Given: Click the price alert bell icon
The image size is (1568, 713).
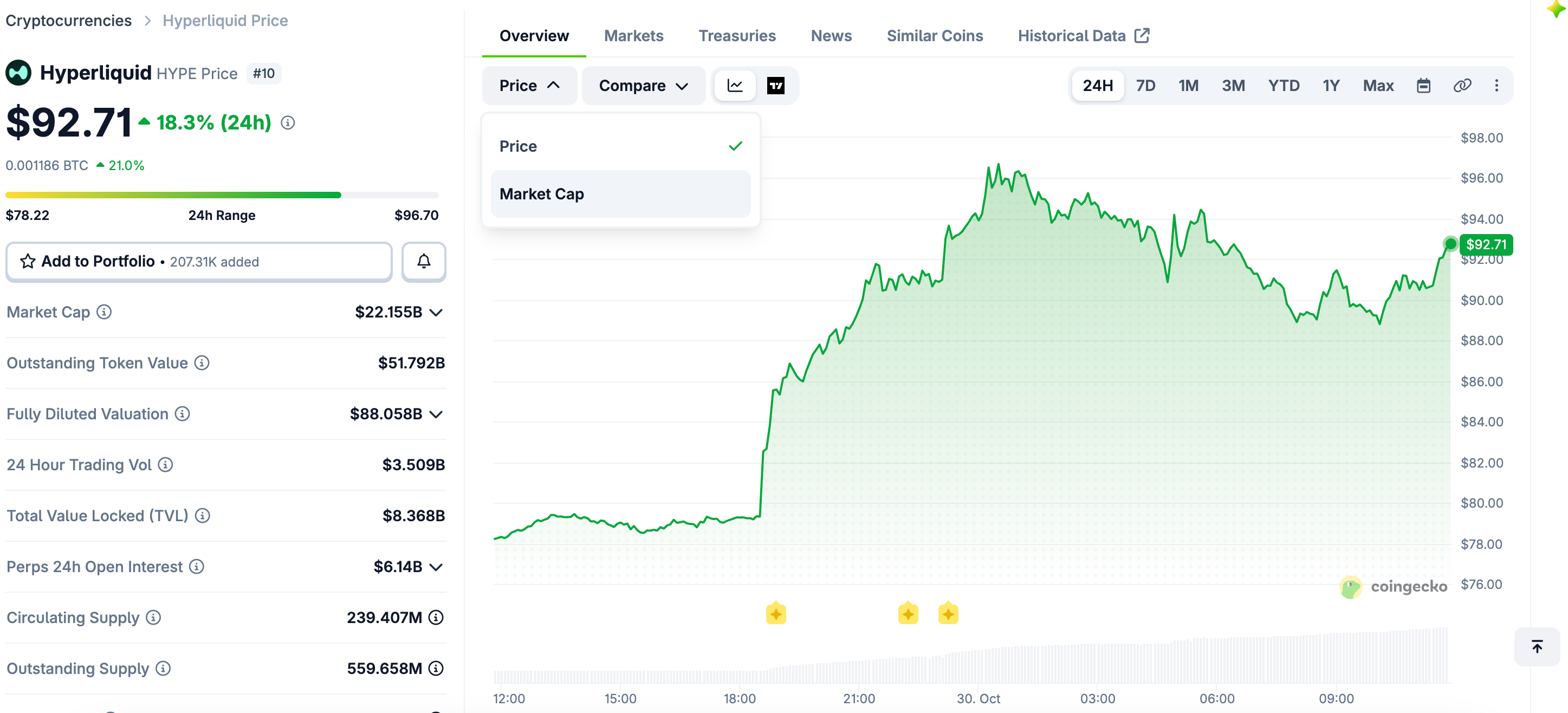Looking at the screenshot, I should click(x=424, y=261).
